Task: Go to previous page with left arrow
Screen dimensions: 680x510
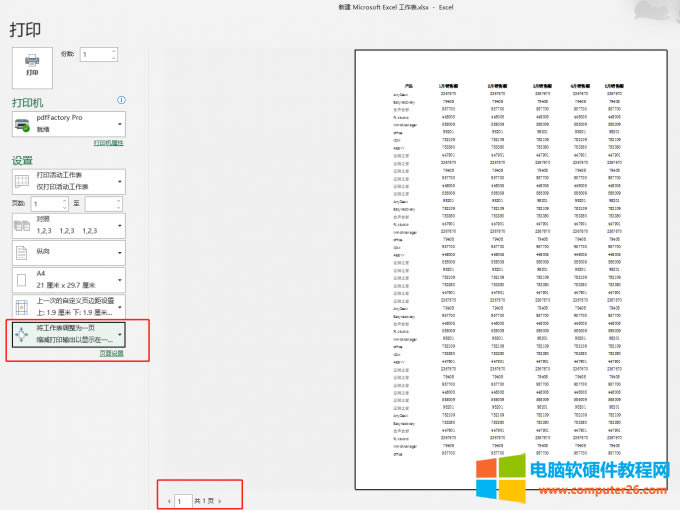Action: (168, 500)
